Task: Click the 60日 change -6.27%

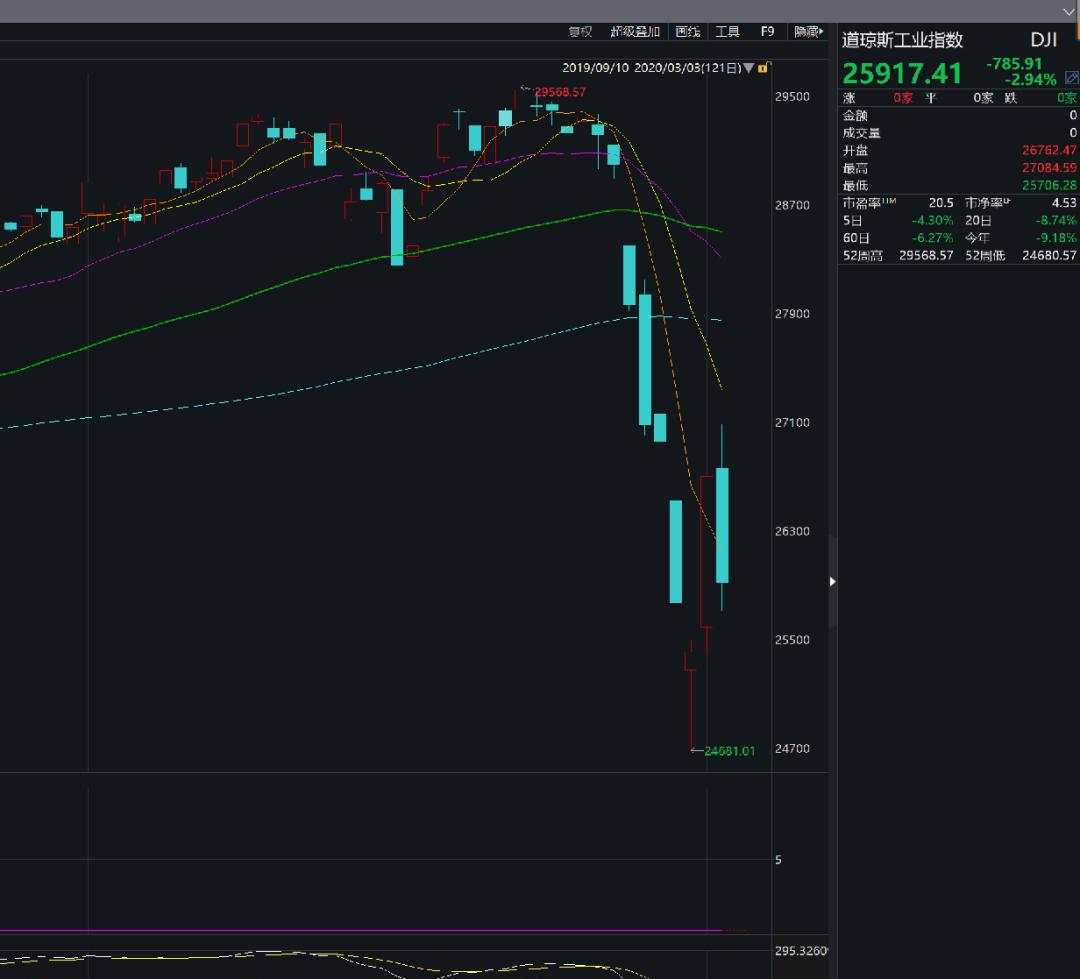Action: pyautogui.click(x=933, y=238)
